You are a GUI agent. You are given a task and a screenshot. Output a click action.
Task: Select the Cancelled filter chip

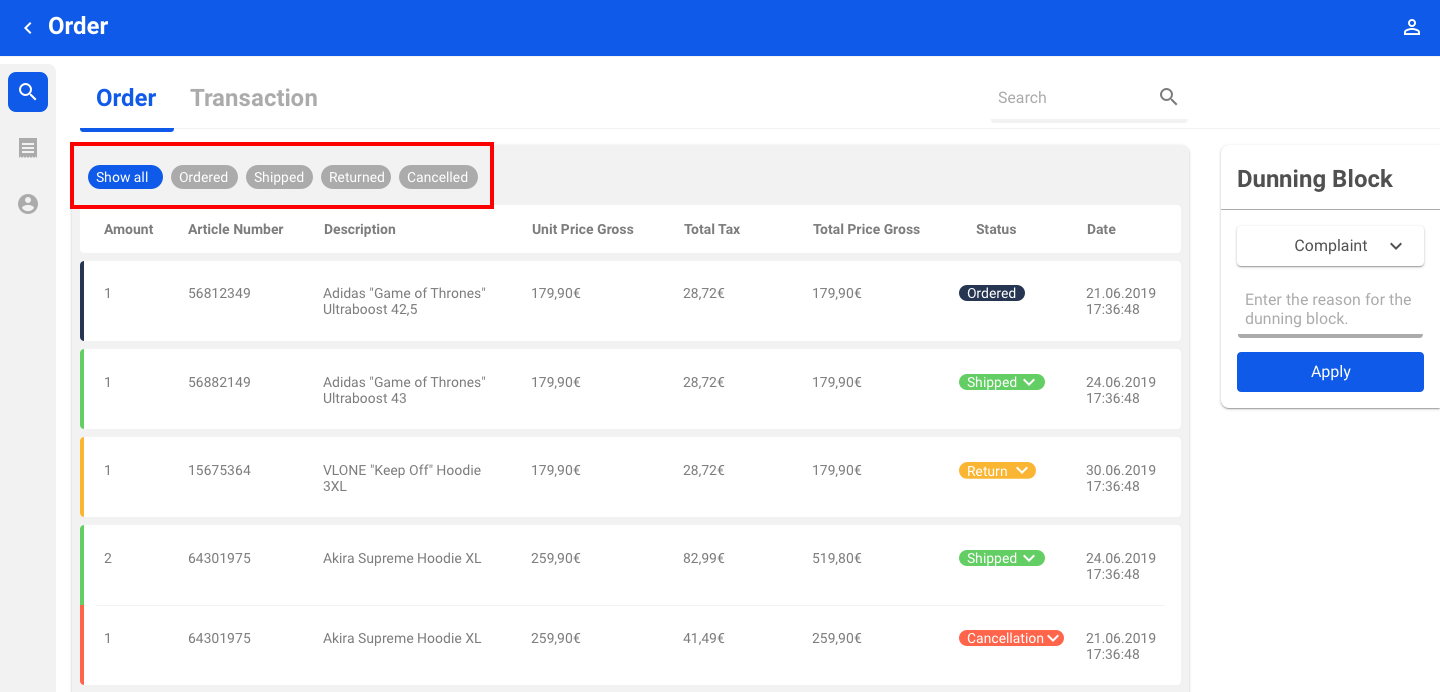coord(437,177)
